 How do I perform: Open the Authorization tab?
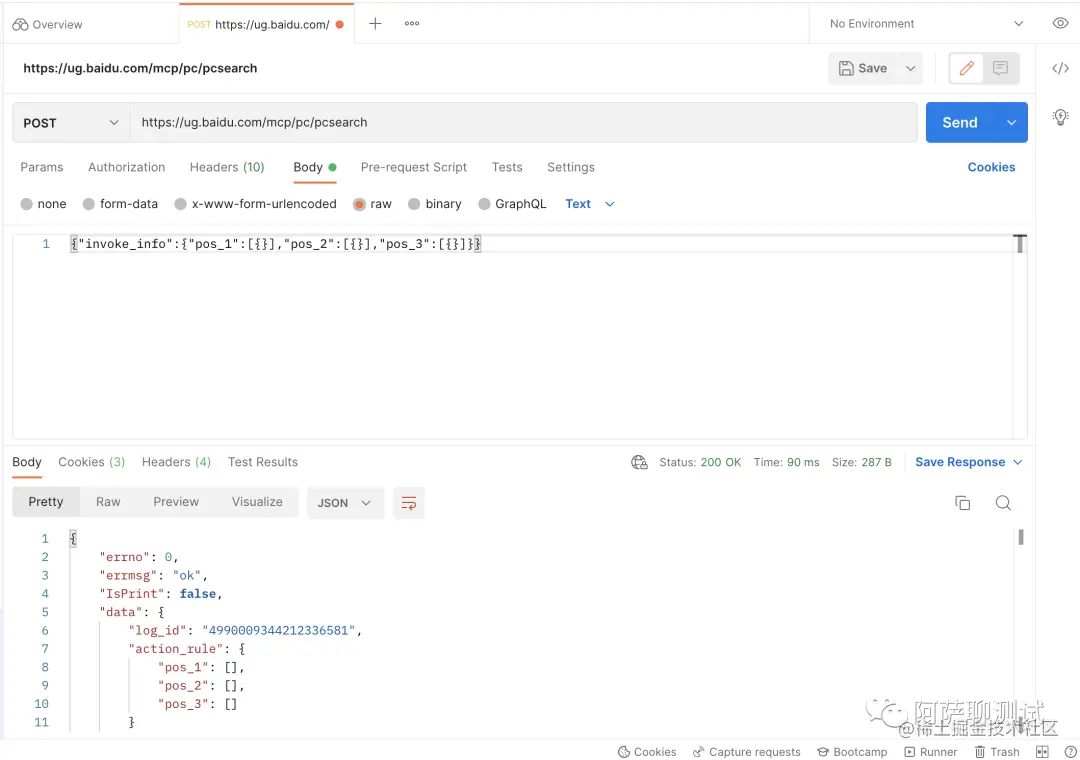127,167
